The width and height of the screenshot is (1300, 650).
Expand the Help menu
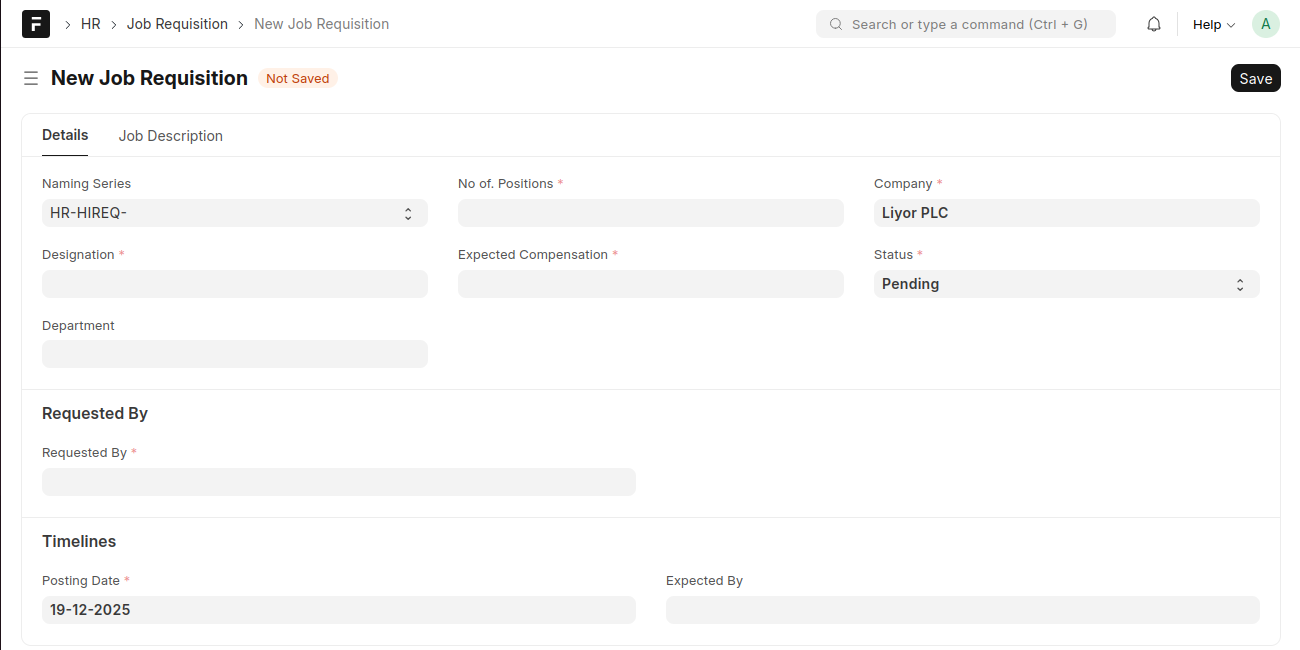[1213, 24]
